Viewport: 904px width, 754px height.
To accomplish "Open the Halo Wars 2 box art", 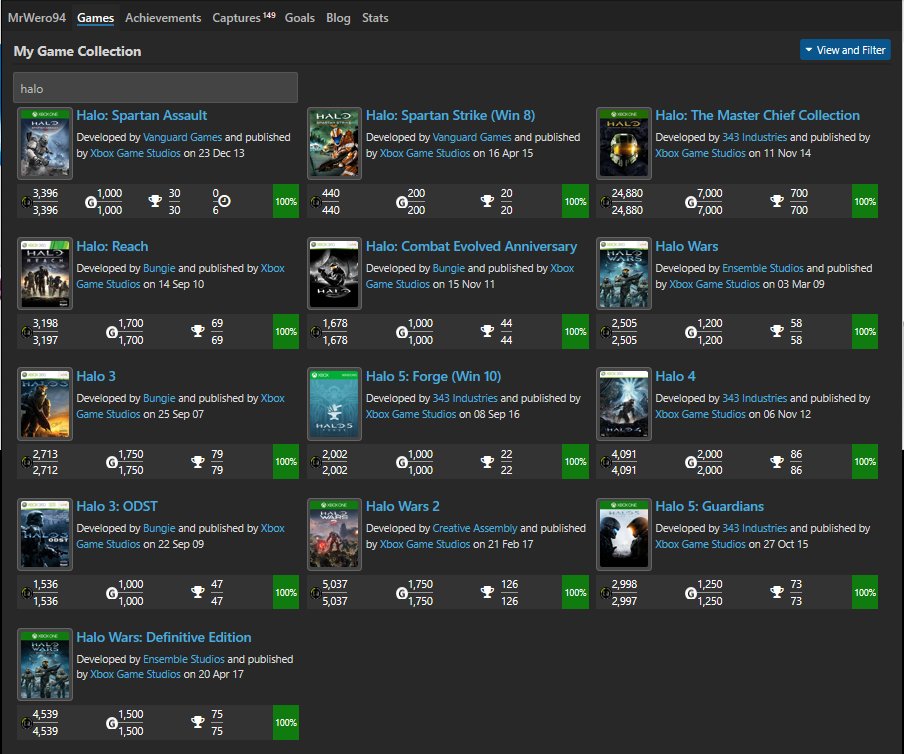I will (334, 534).
